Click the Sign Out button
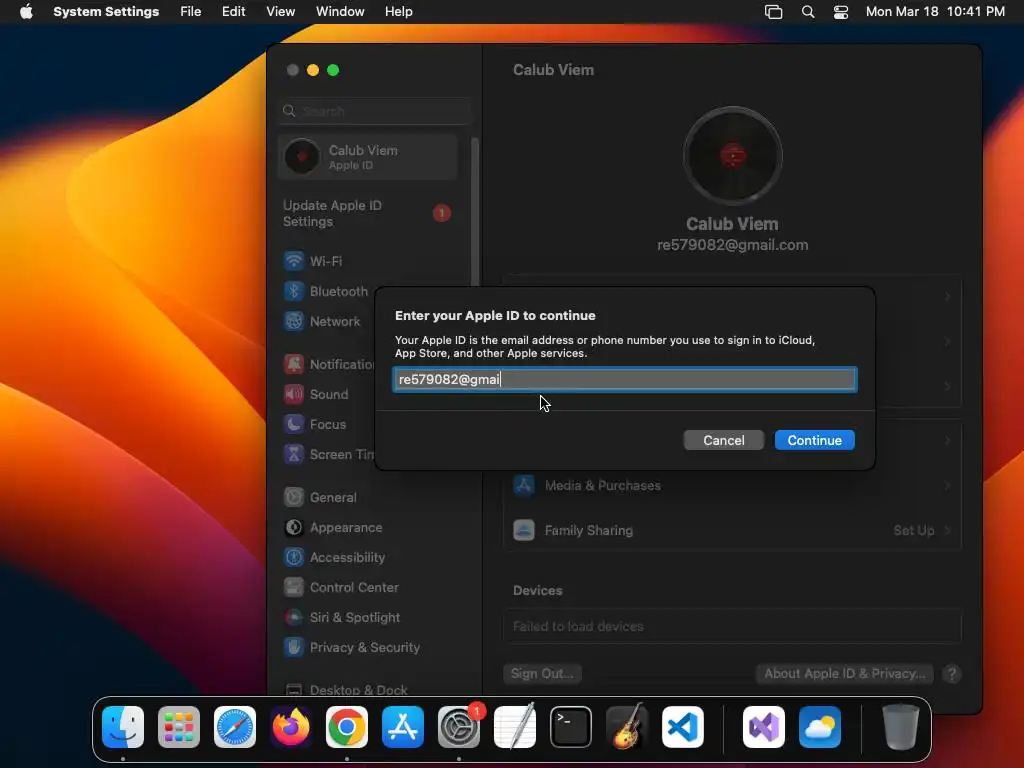The width and height of the screenshot is (1024, 768). (x=542, y=673)
